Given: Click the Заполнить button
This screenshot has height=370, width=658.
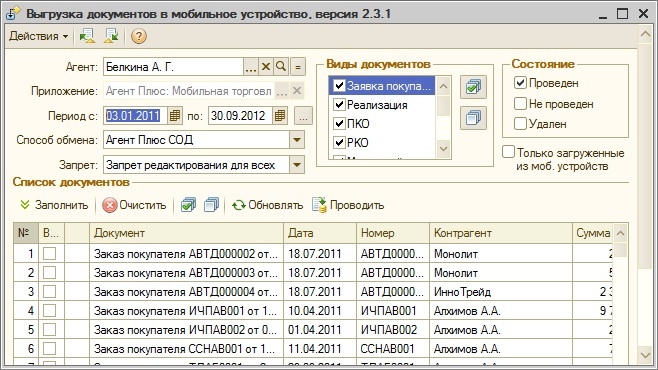Looking at the screenshot, I should pyautogui.click(x=55, y=205).
